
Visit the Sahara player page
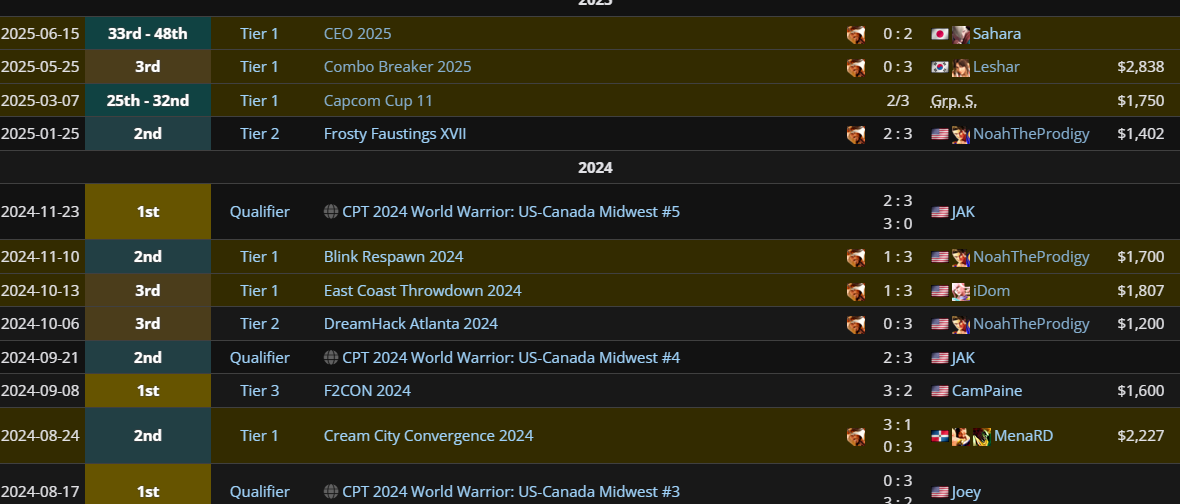tap(996, 34)
